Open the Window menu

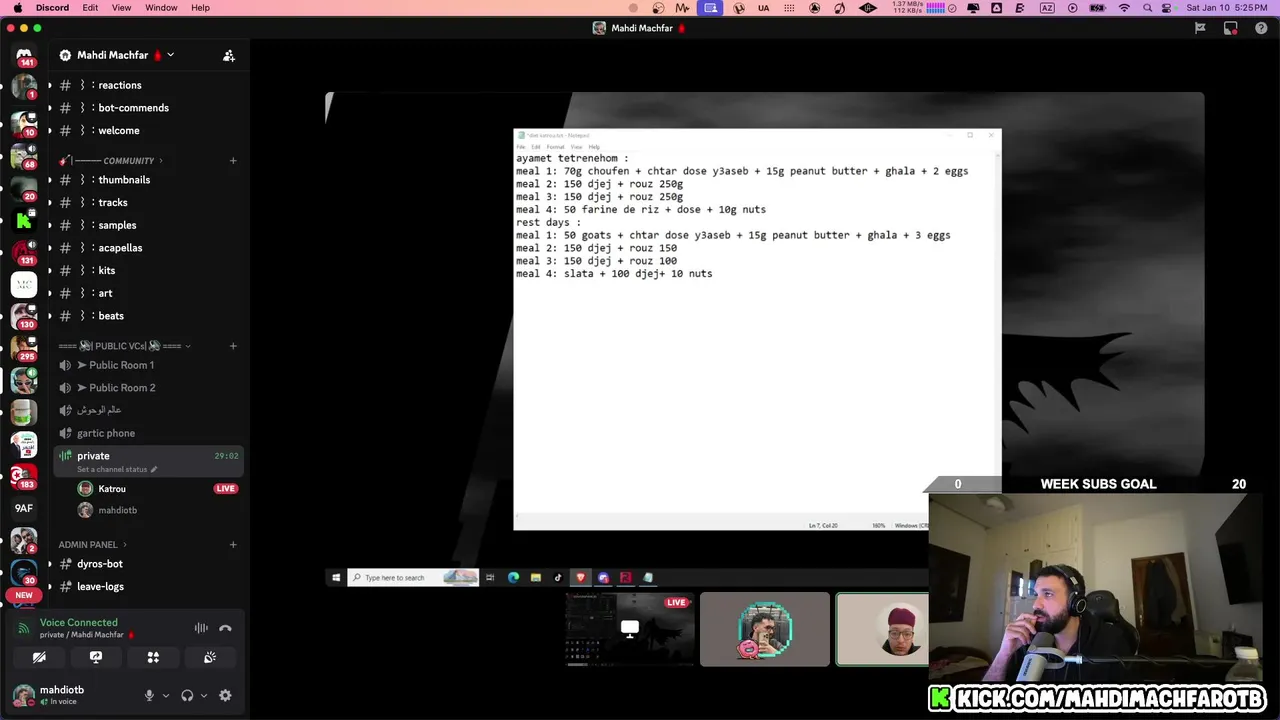tap(161, 8)
